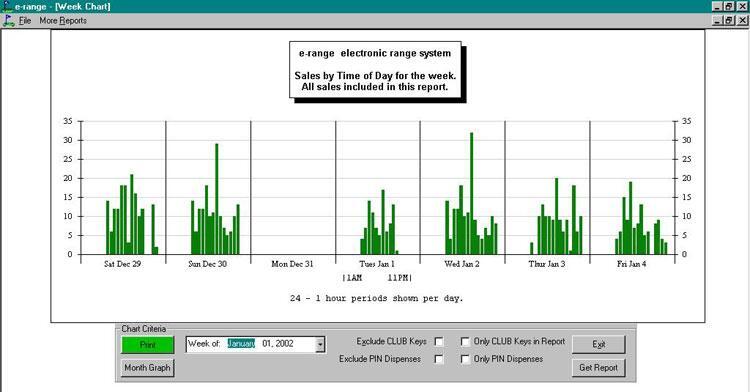Open the Week of date dropdown arrow
750x392 pixels.
[x=320, y=344]
